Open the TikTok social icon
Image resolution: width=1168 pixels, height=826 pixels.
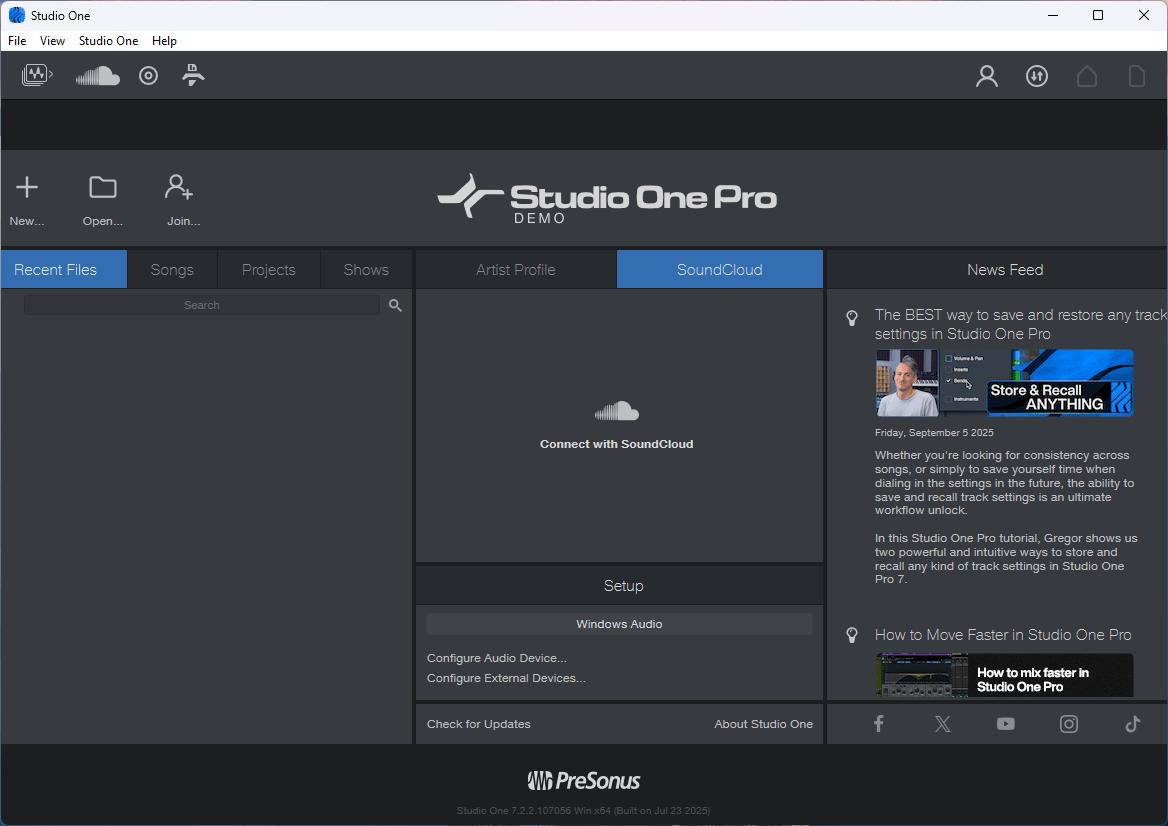(1132, 724)
